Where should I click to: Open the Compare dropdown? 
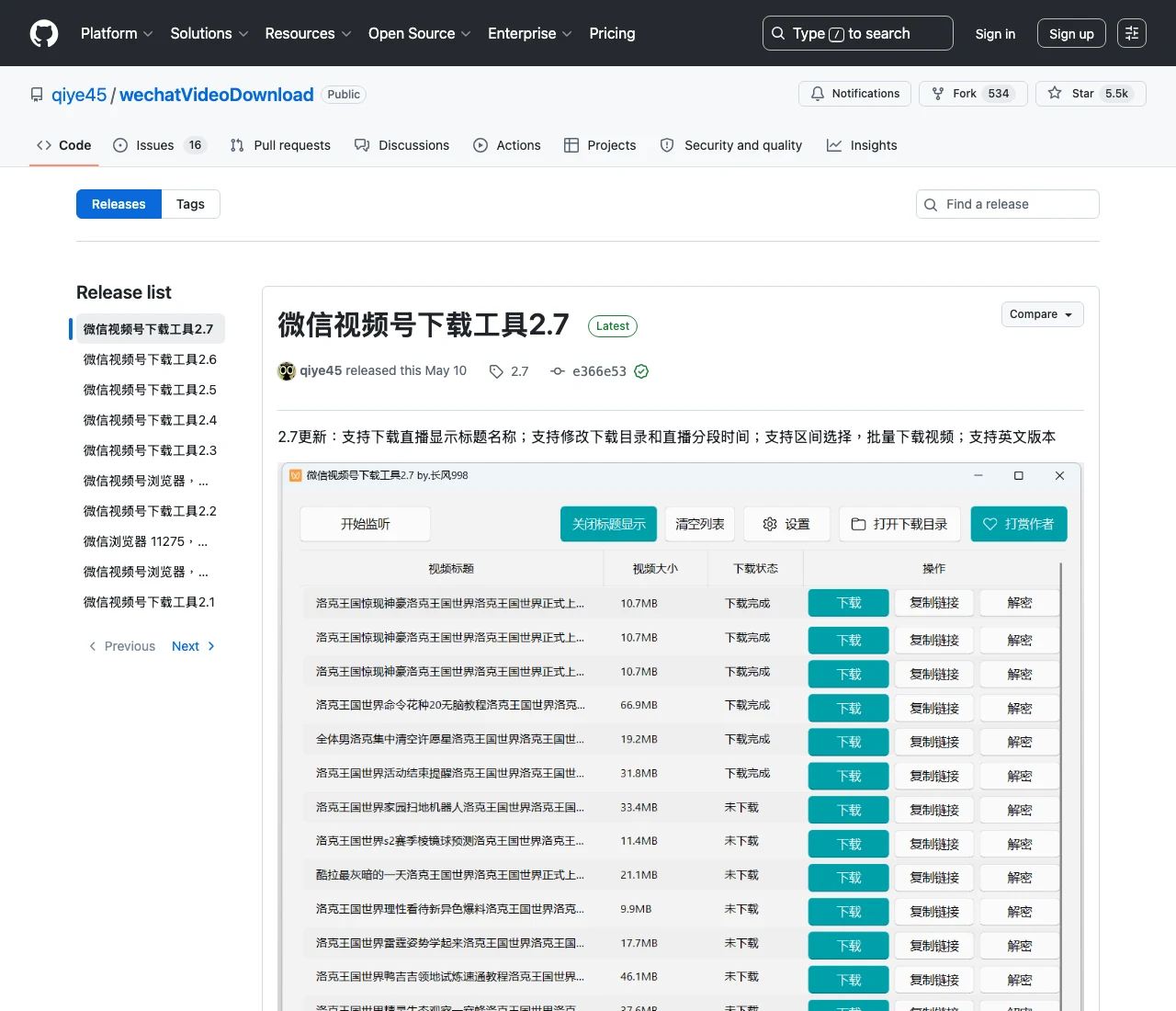coord(1043,314)
